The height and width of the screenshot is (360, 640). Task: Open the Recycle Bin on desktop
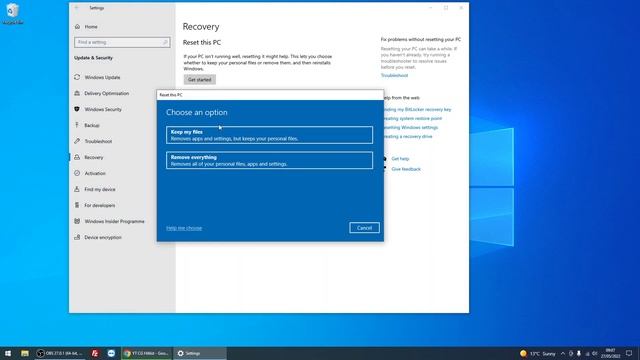click(x=13, y=13)
